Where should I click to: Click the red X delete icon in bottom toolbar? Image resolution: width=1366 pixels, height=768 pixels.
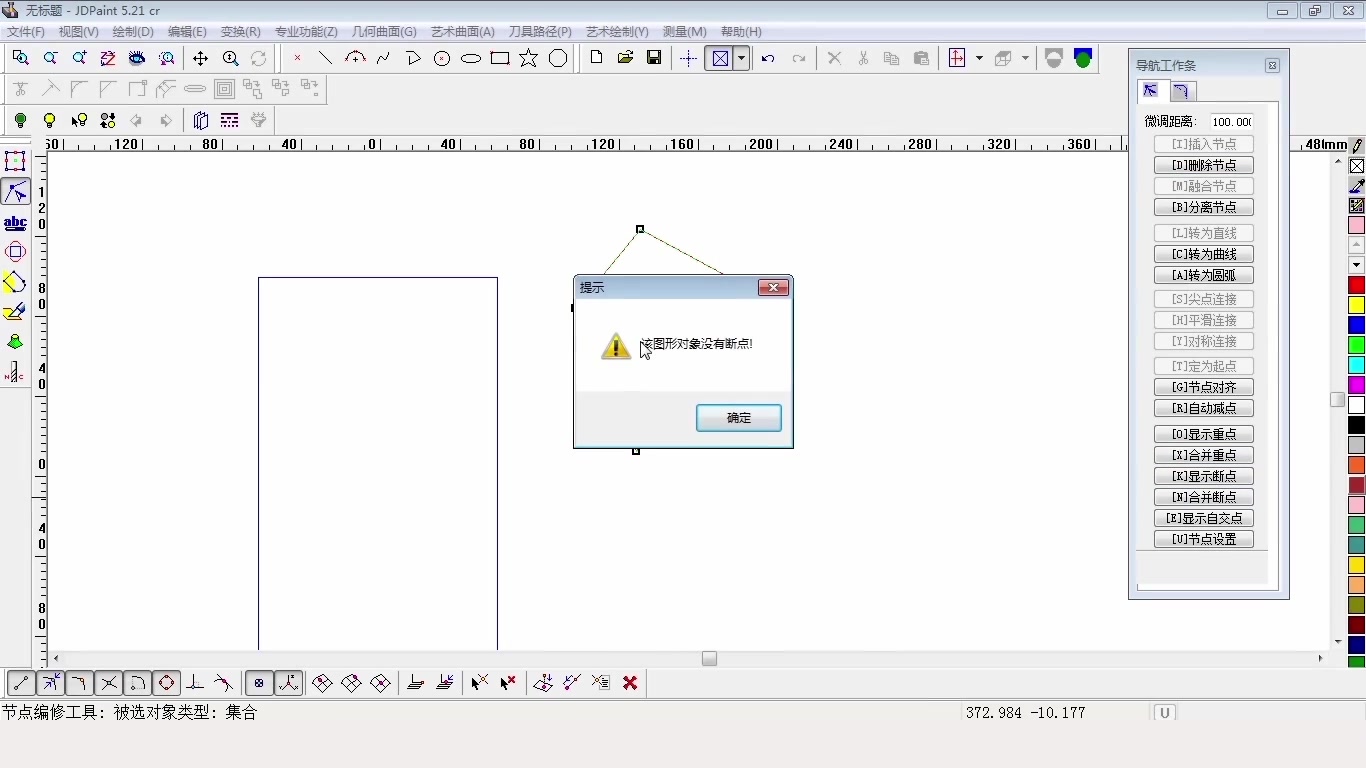pyautogui.click(x=630, y=683)
